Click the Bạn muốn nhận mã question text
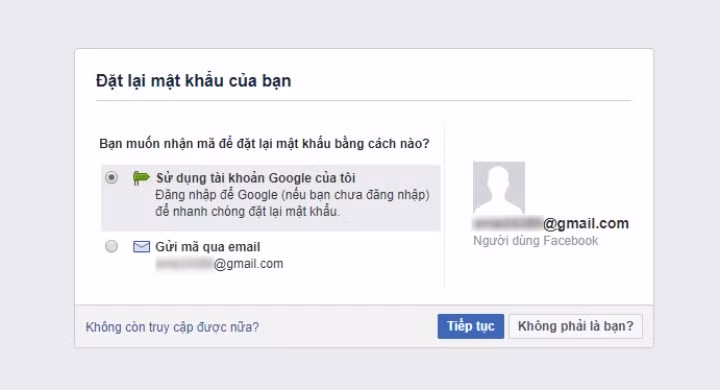Screen dimensions: 720x390 pos(264,143)
